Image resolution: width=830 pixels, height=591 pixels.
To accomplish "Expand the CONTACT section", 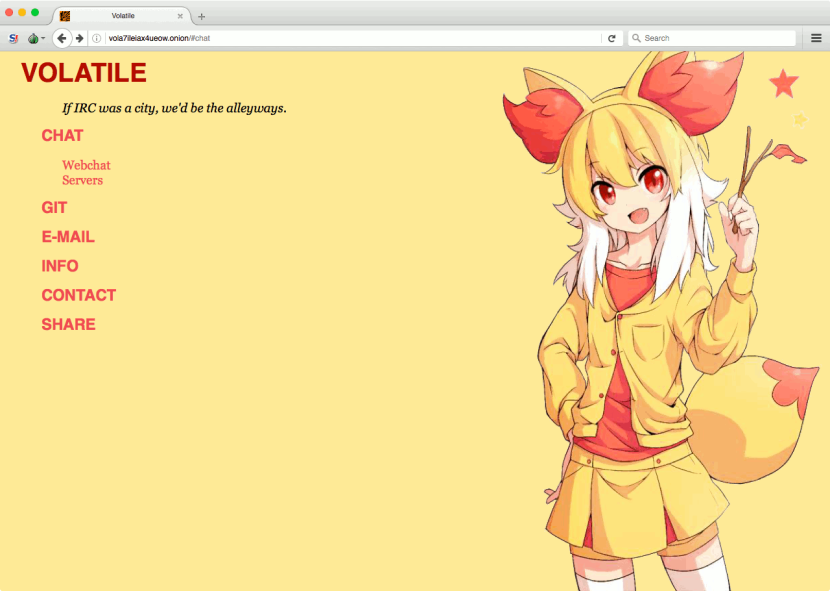I will click(79, 295).
